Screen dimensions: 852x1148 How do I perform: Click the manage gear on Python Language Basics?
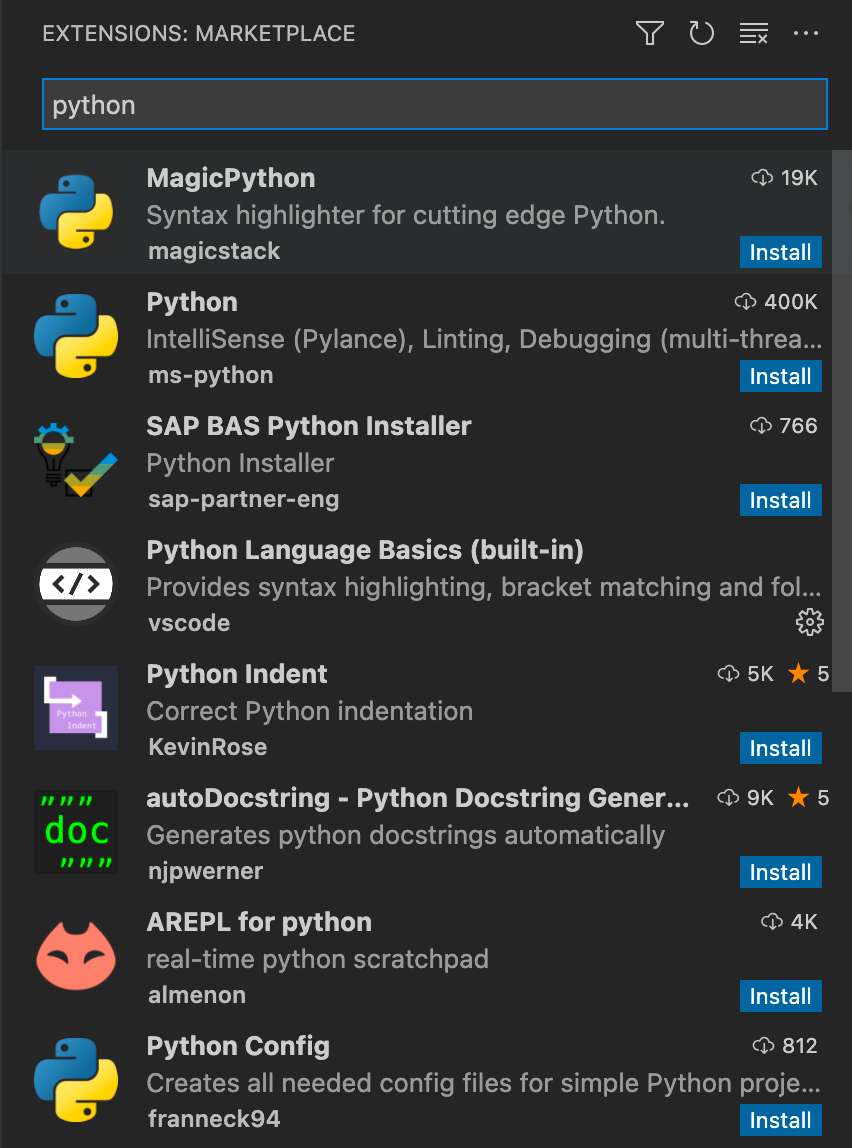pyautogui.click(x=809, y=622)
